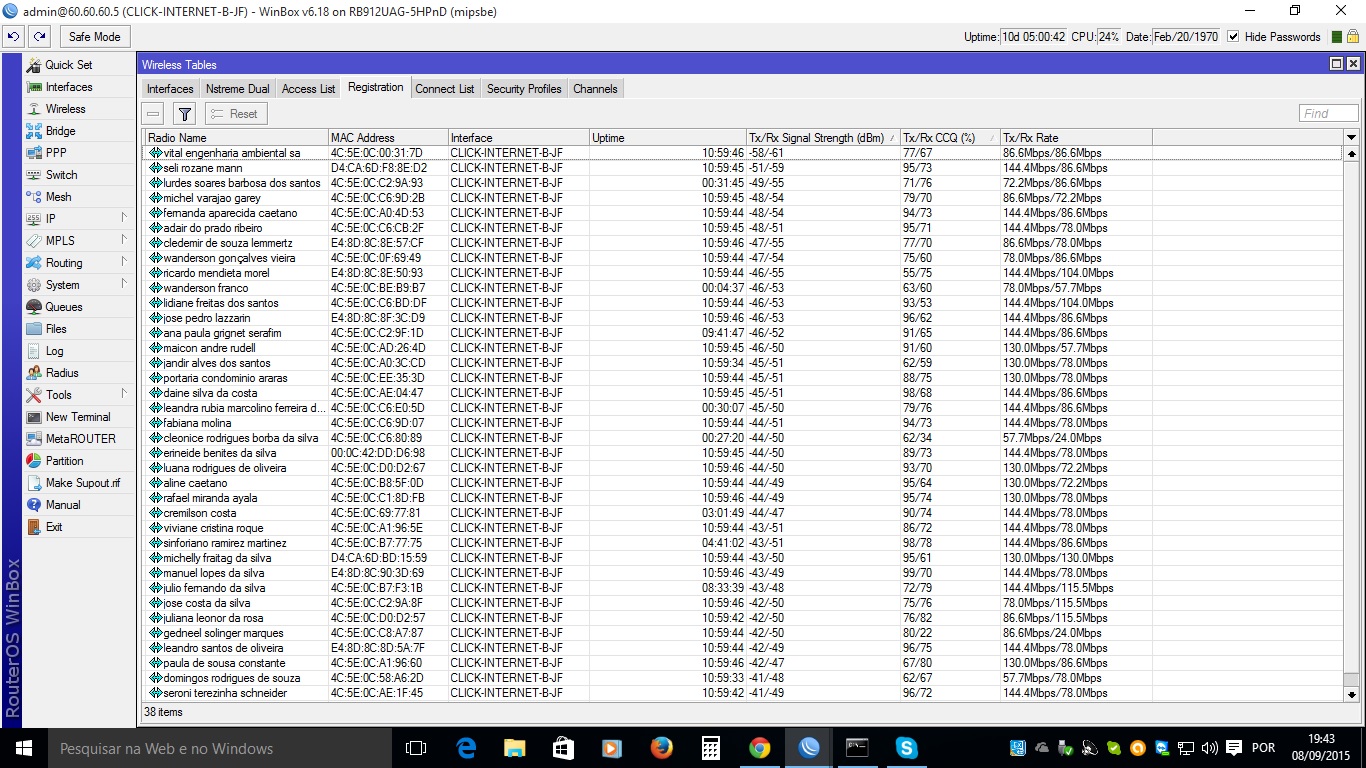Open the Security Profiles tab
The width and height of the screenshot is (1366, 768).
click(524, 89)
